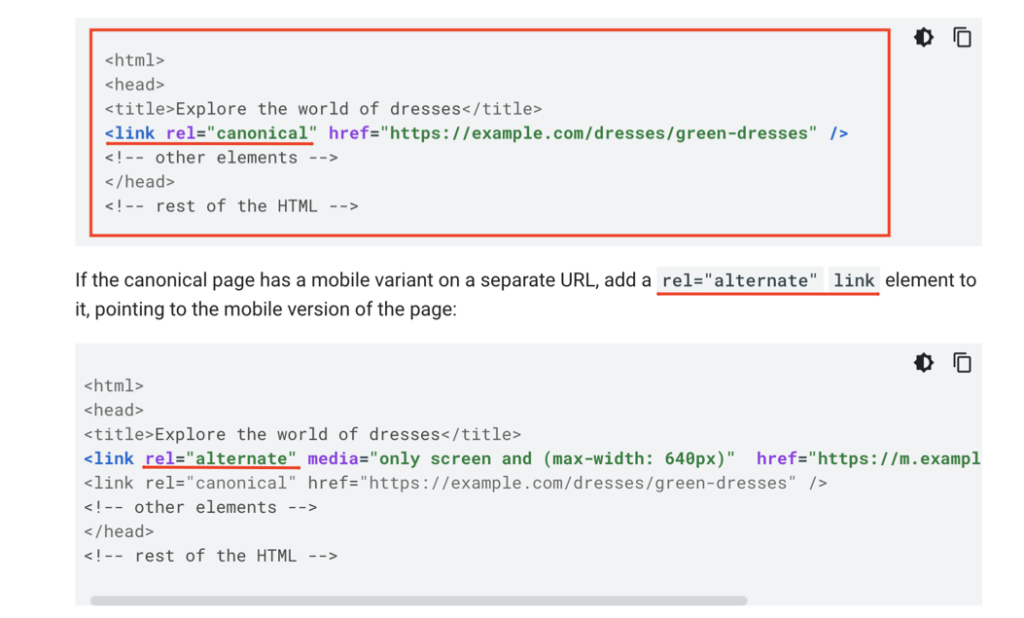Click the link rel="canonical" line in first block
This screenshot has width=1024, height=618.
476,133
